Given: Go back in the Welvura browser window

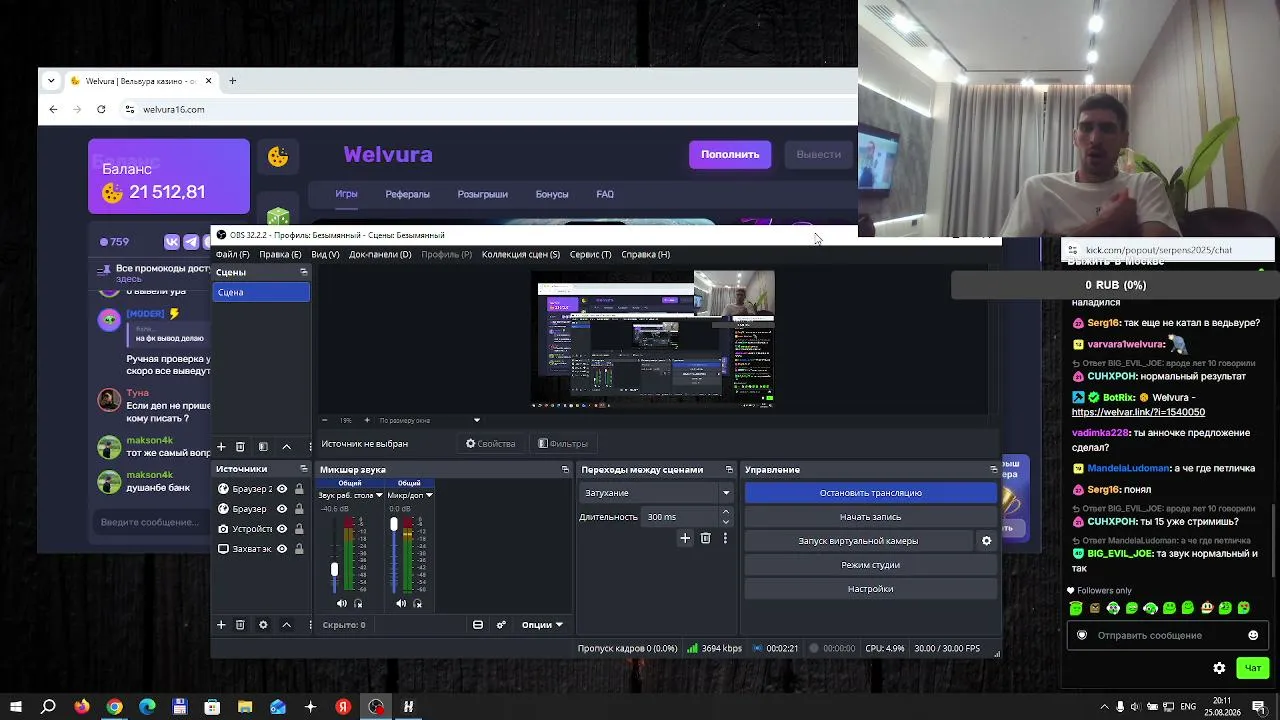Looking at the screenshot, I should tap(53, 109).
